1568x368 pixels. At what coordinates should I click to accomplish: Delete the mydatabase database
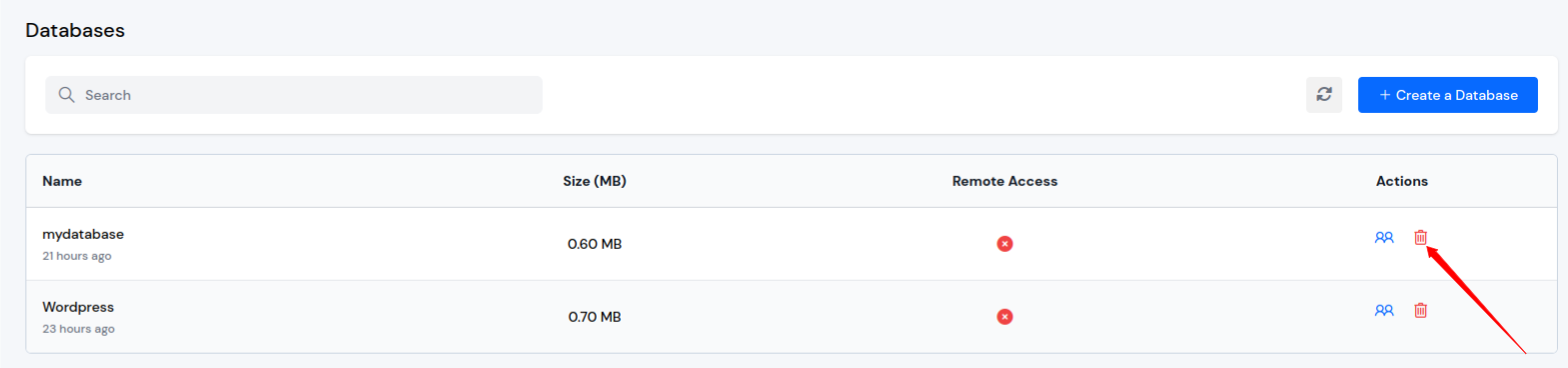click(x=1420, y=237)
